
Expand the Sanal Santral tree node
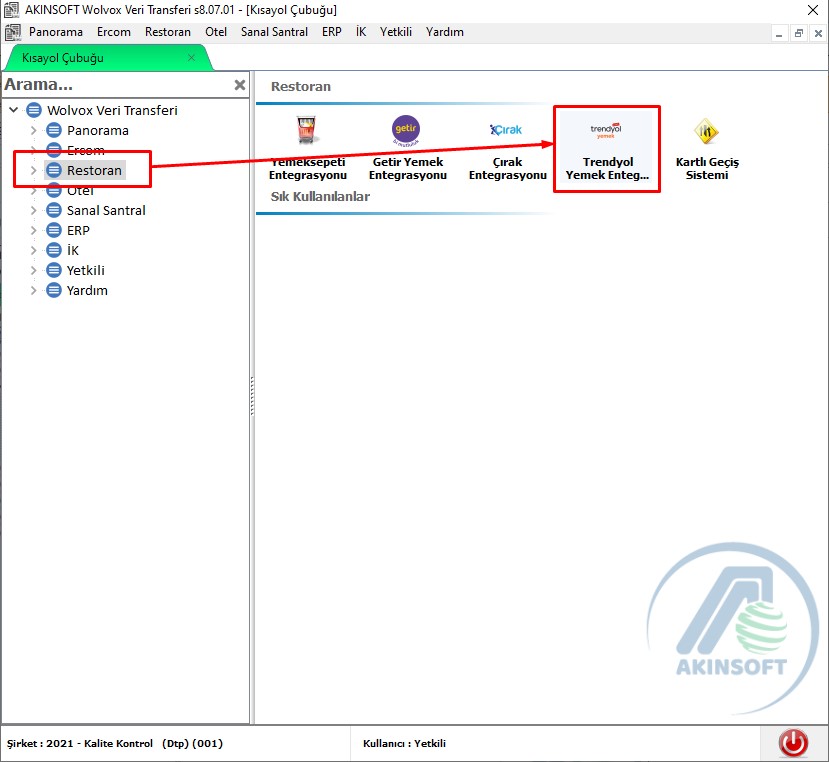point(33,210)
